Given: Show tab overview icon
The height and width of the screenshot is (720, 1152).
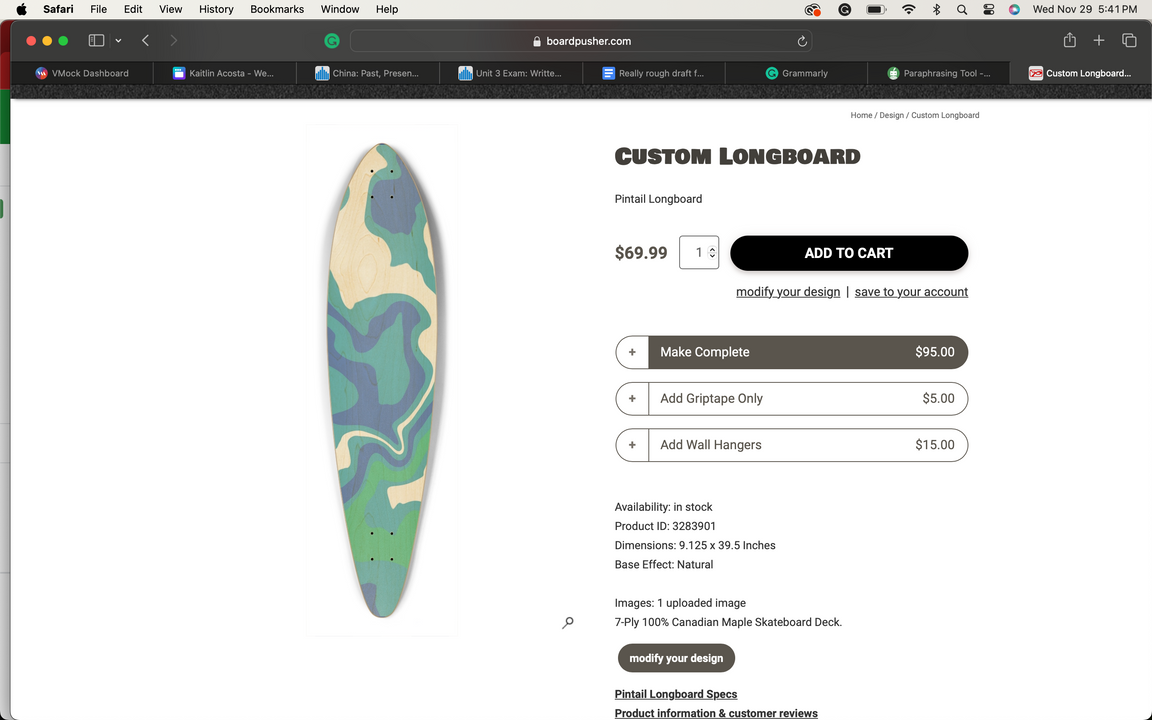Looking at the screenshot, I should 1129,41.
